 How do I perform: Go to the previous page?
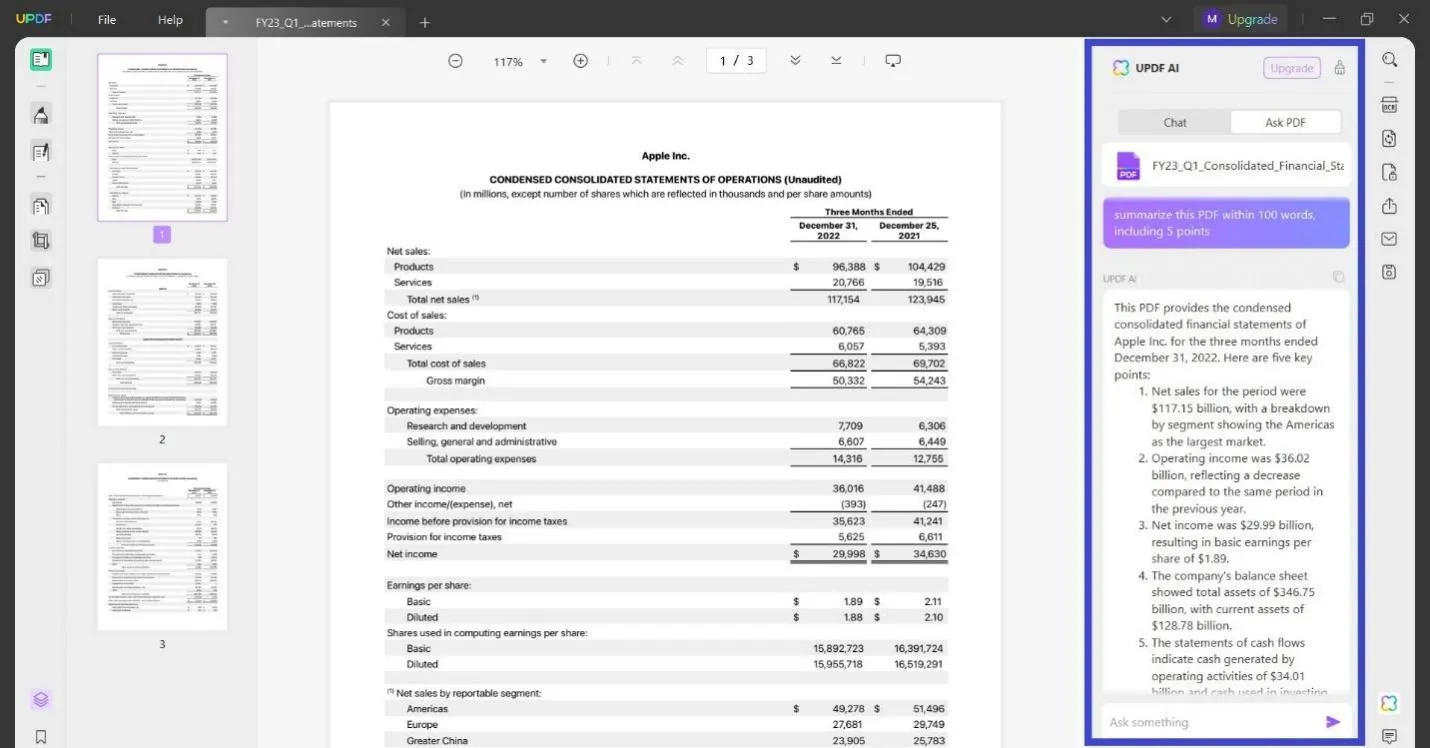(678, 61)
